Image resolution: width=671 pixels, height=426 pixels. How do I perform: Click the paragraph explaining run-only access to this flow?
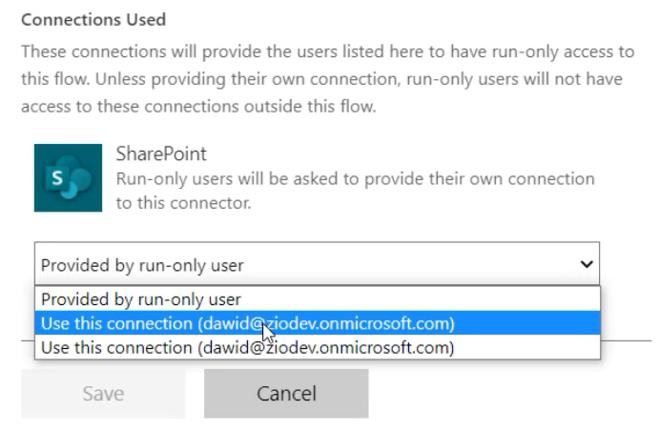328,79
